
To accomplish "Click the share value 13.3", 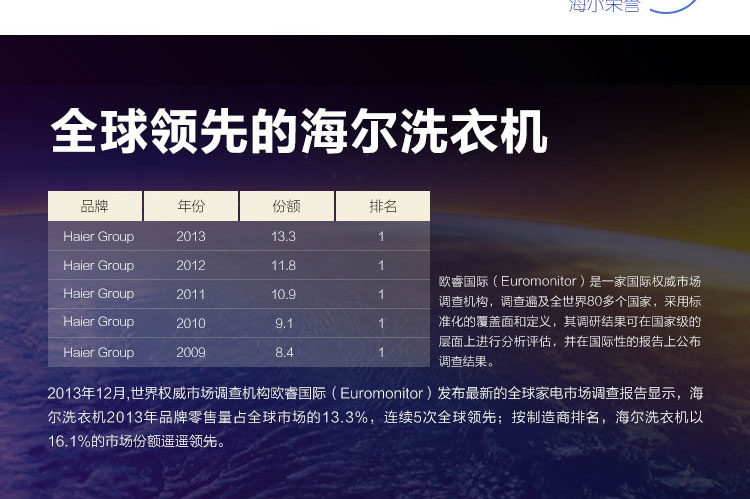I will click(284, 236).
